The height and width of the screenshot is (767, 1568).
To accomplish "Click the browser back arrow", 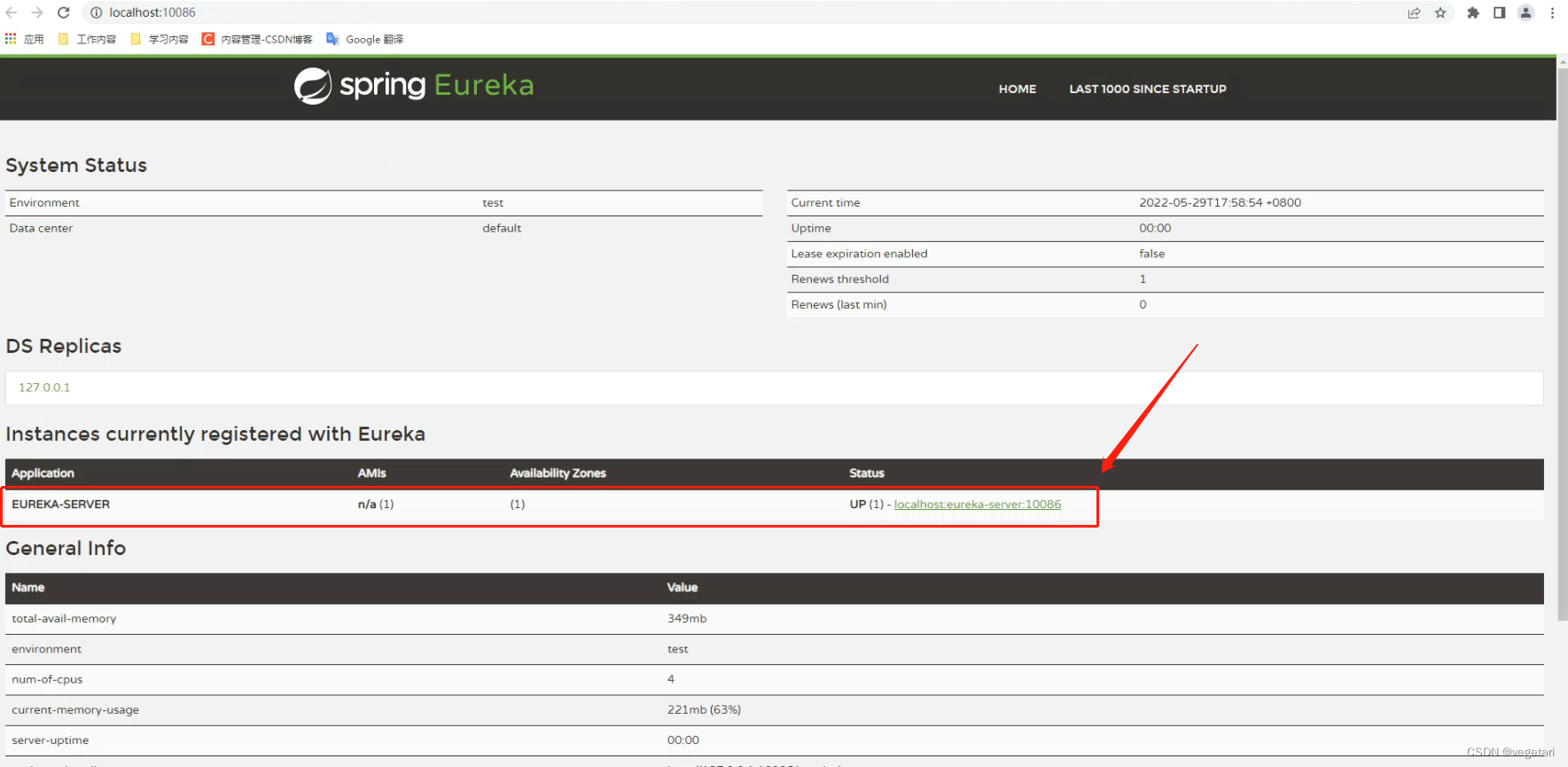I will pos(12,12).
